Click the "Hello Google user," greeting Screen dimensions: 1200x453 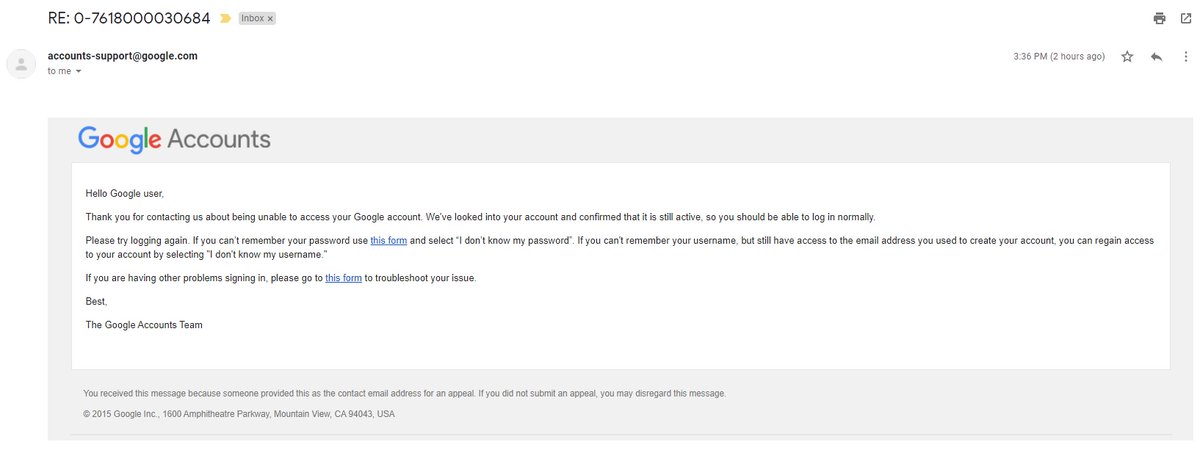pyautogui.click(x=124, y=193)
